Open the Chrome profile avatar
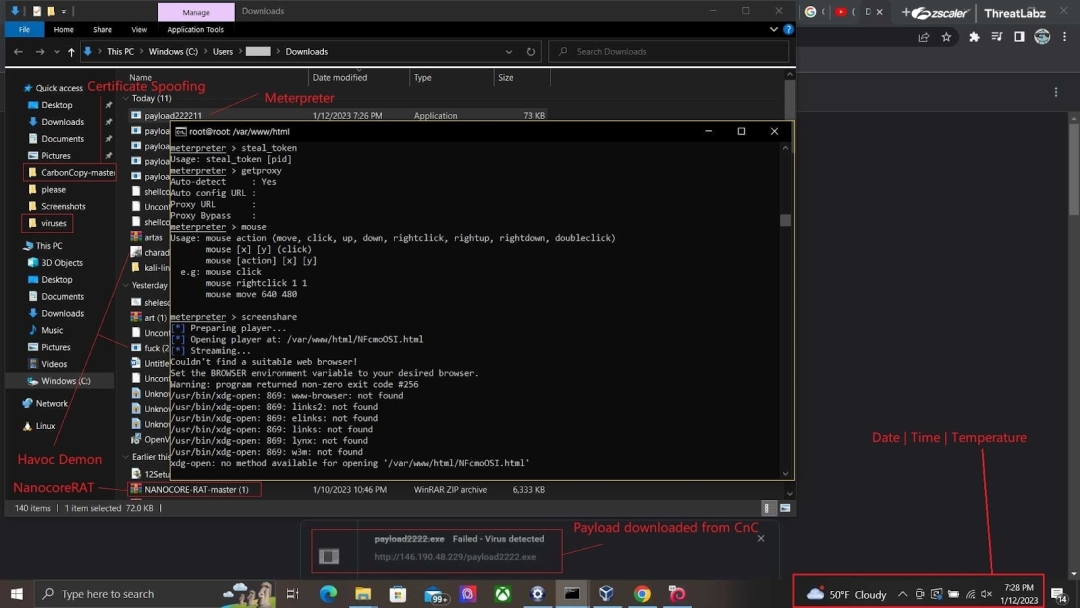1080x608 pixels. click(x=1042, y=37)
